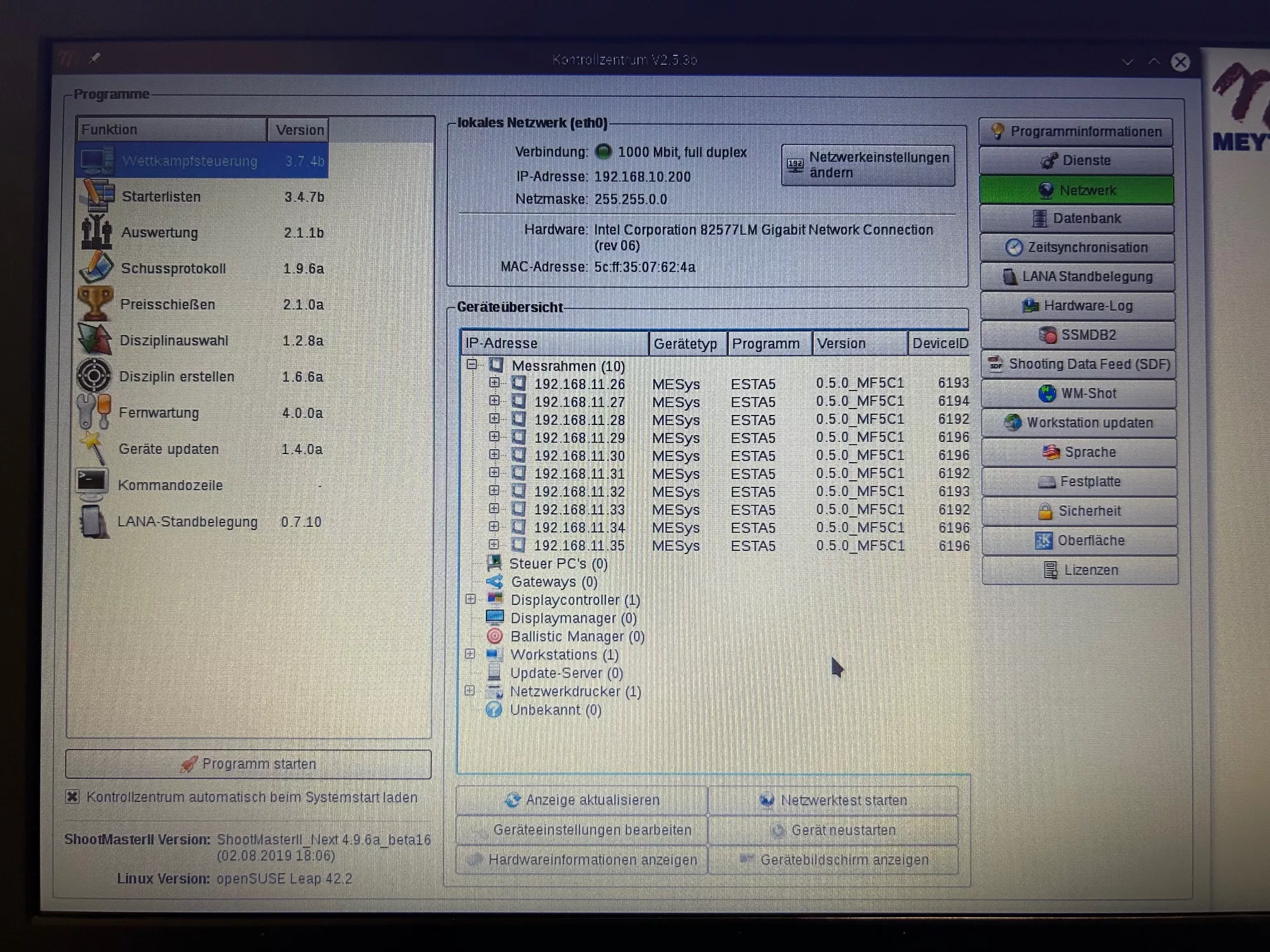Expand the Displaycontroller (1) node
Viewport: 1270px width, 952px height.
(471, 599)
